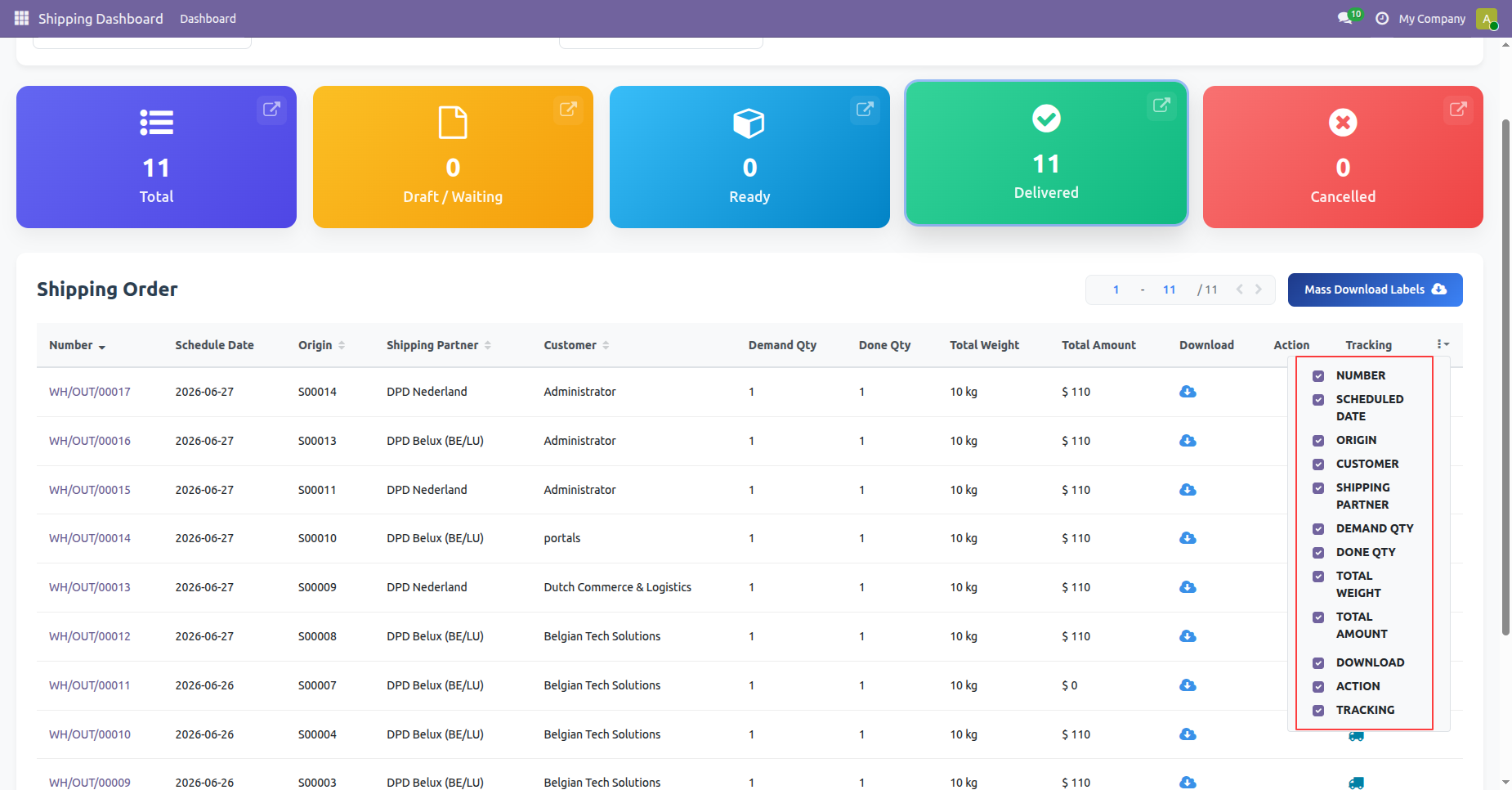Click the box icon on Ready card
This screenshot has width=1512, height=790.
point(749,123)
